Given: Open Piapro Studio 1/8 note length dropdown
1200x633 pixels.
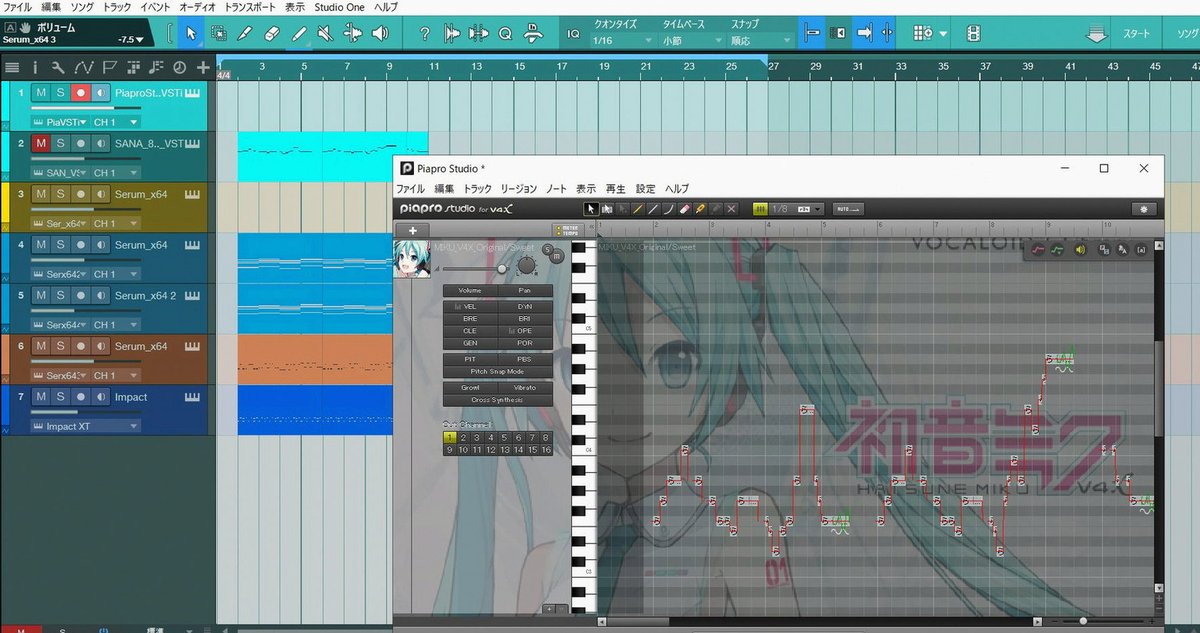Looking at the screenshot, I should tap(796, 208).
